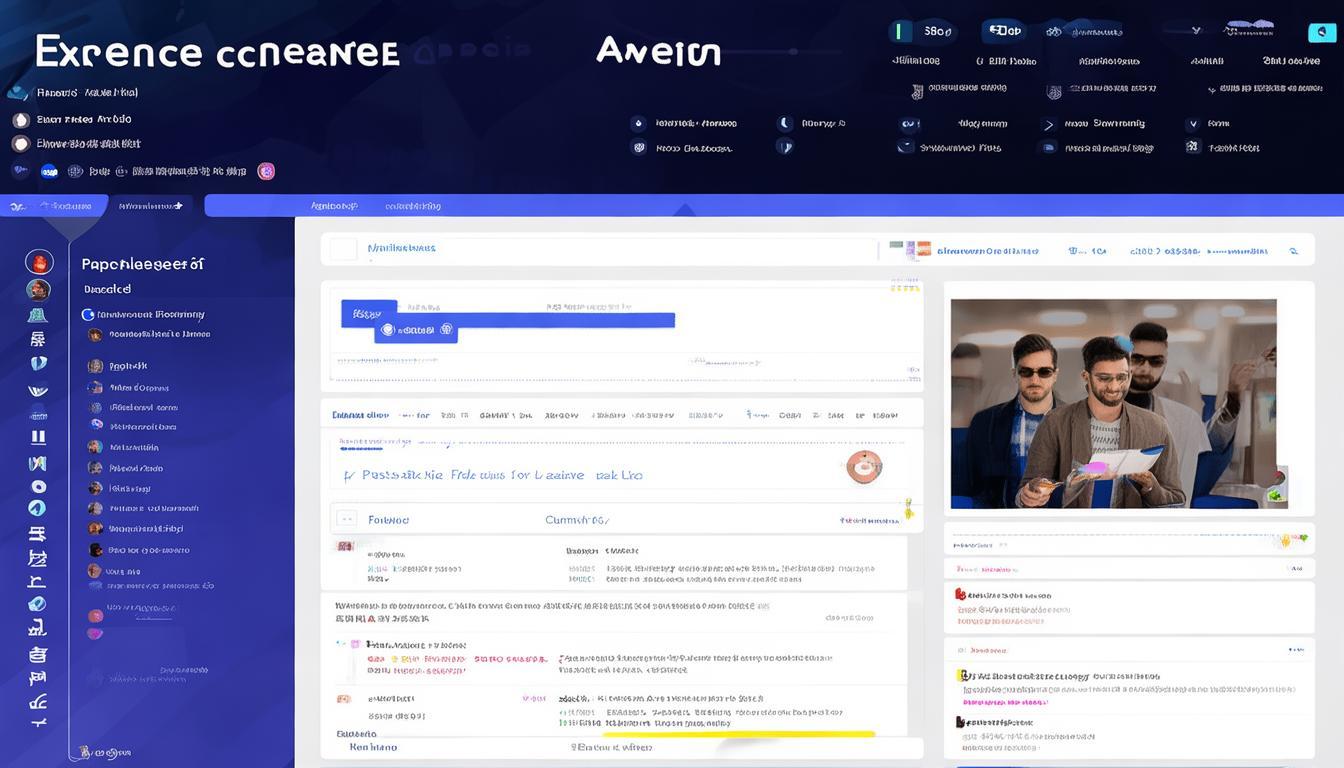Open the photo of men reading a brochure
This screenshot has width=1344, height=768.
point(1113,403)
